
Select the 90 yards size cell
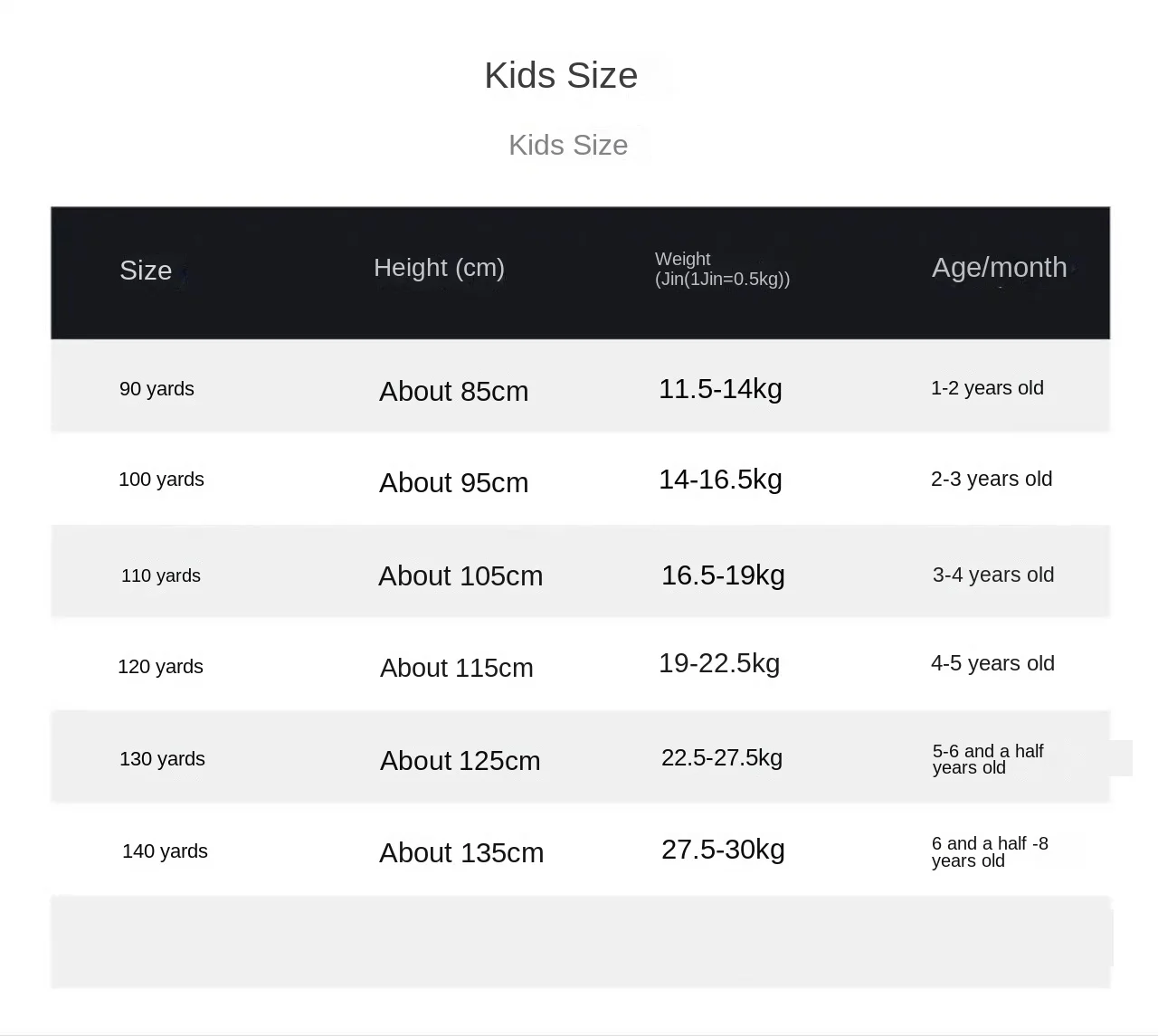point(157,389)
